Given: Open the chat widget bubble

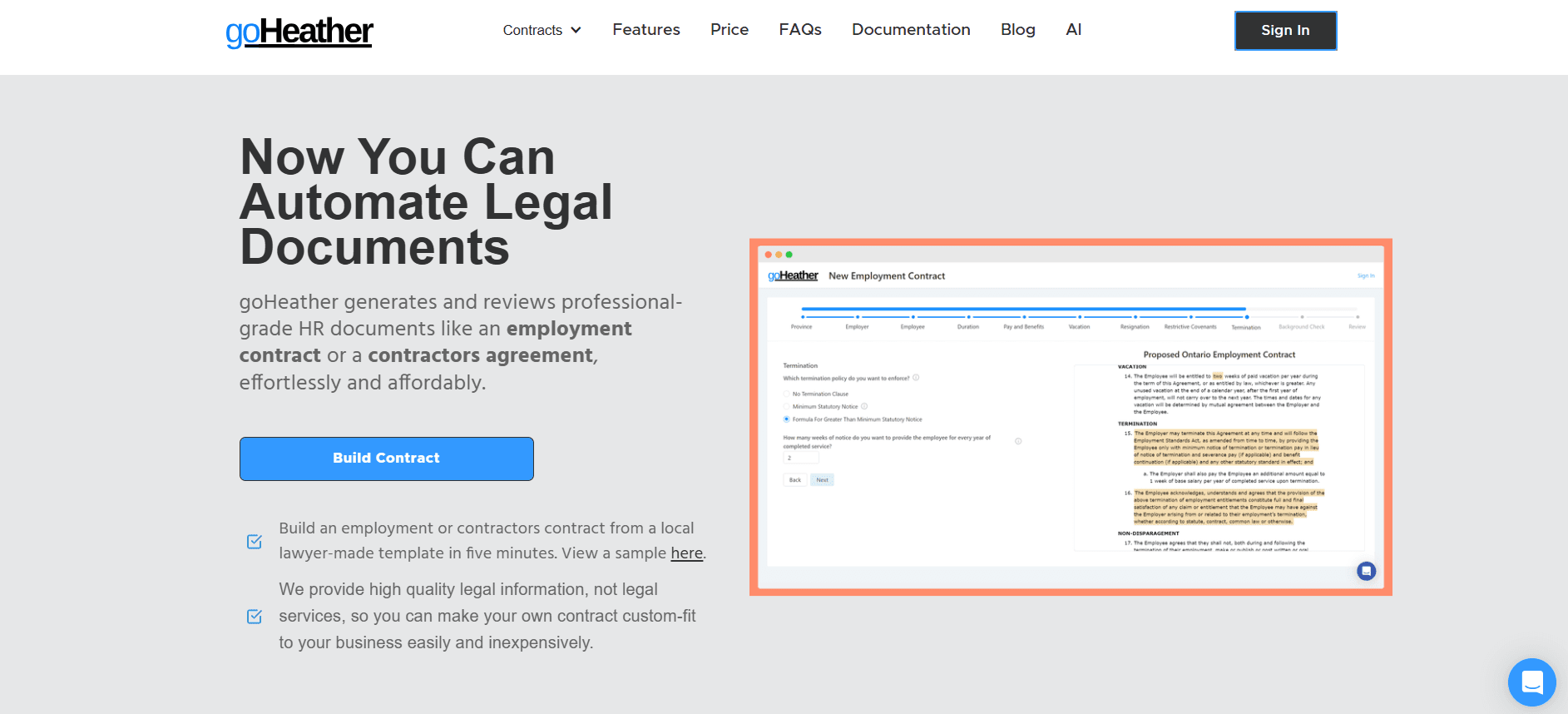Looking at the screenshot, I should 1531,682.
